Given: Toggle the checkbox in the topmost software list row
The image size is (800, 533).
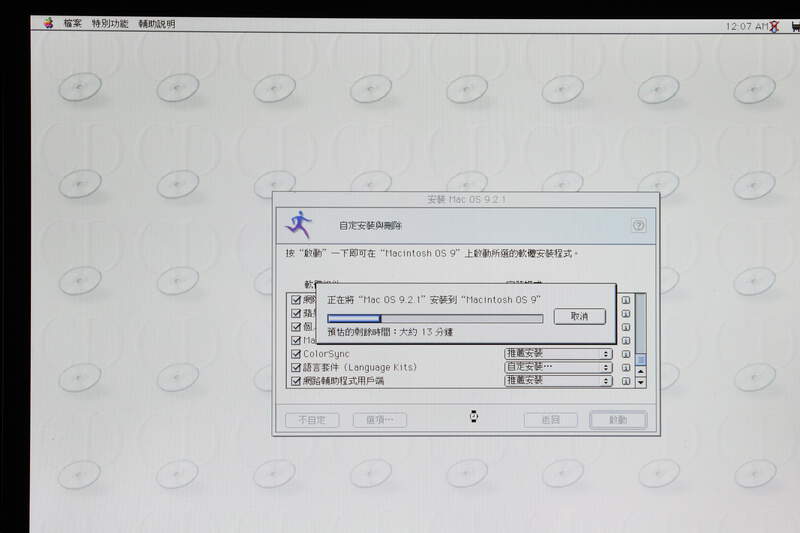Looking at the screenshot, I should 295,300.
